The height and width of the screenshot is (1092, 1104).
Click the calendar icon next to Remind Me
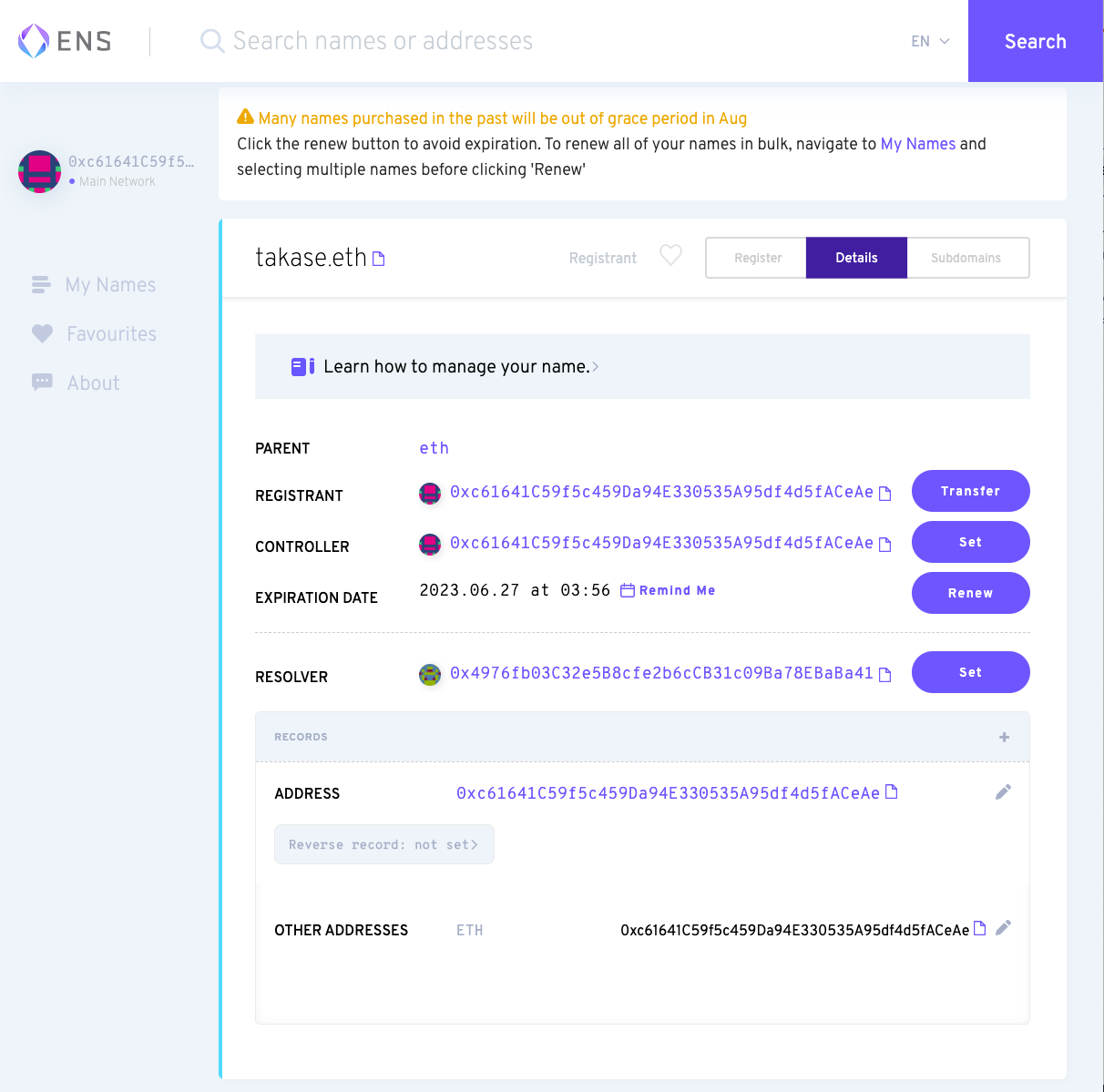627,590
